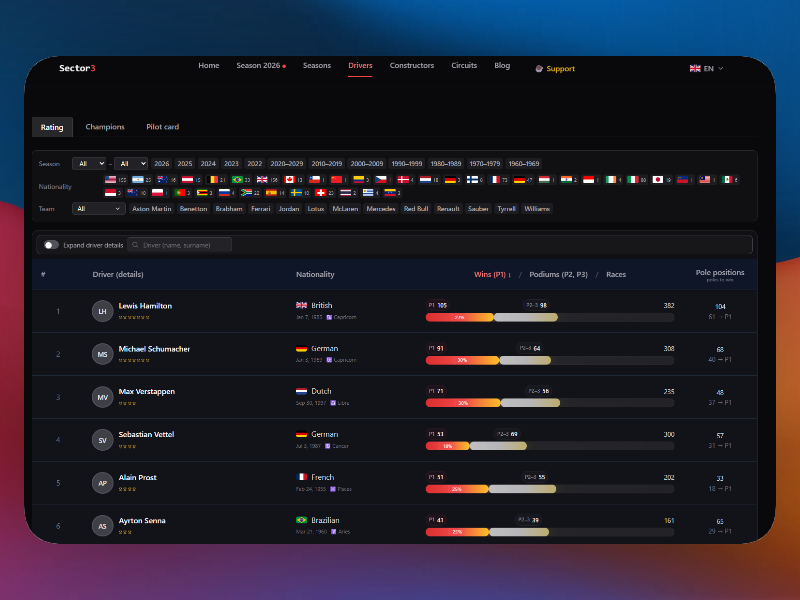This screenshot has height=600, width=800.
Task: Open the first Season 'All' dropdown
Action: [89, 163]
